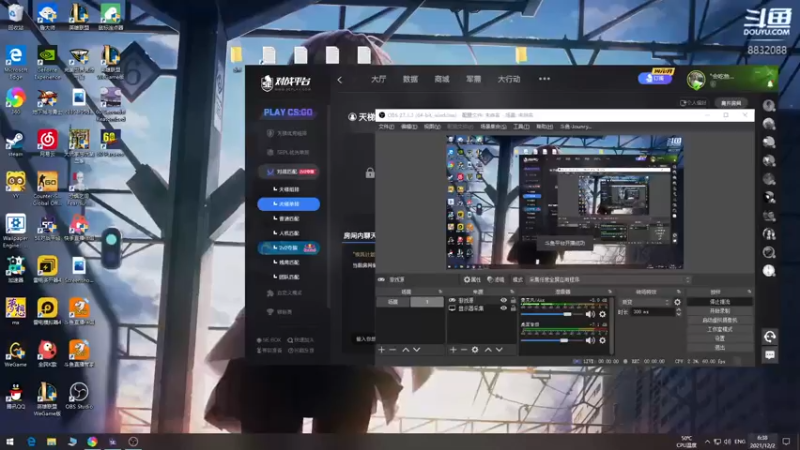
Task: Click Exit button in OBS controls
Action: [x=719, y=347]
